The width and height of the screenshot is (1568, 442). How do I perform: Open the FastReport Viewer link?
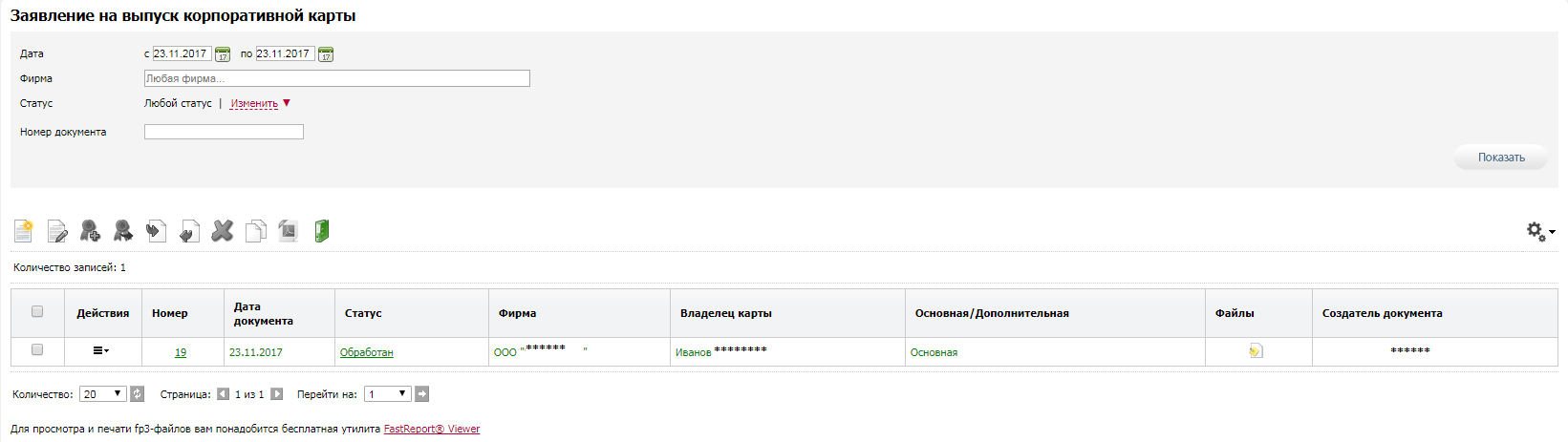tap(432, 429)
